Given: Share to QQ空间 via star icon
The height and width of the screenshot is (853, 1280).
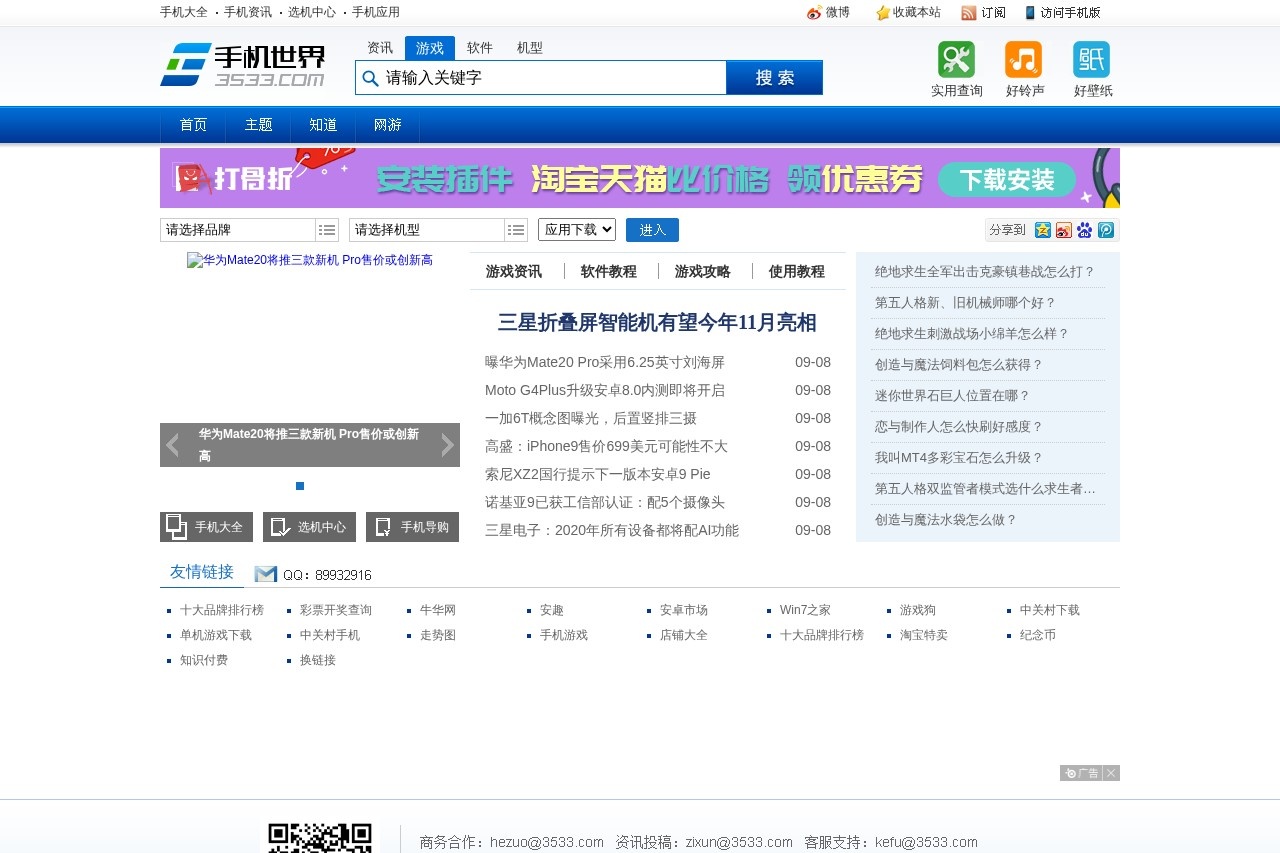Looking at the screenshot, I should pos(1043,230).
